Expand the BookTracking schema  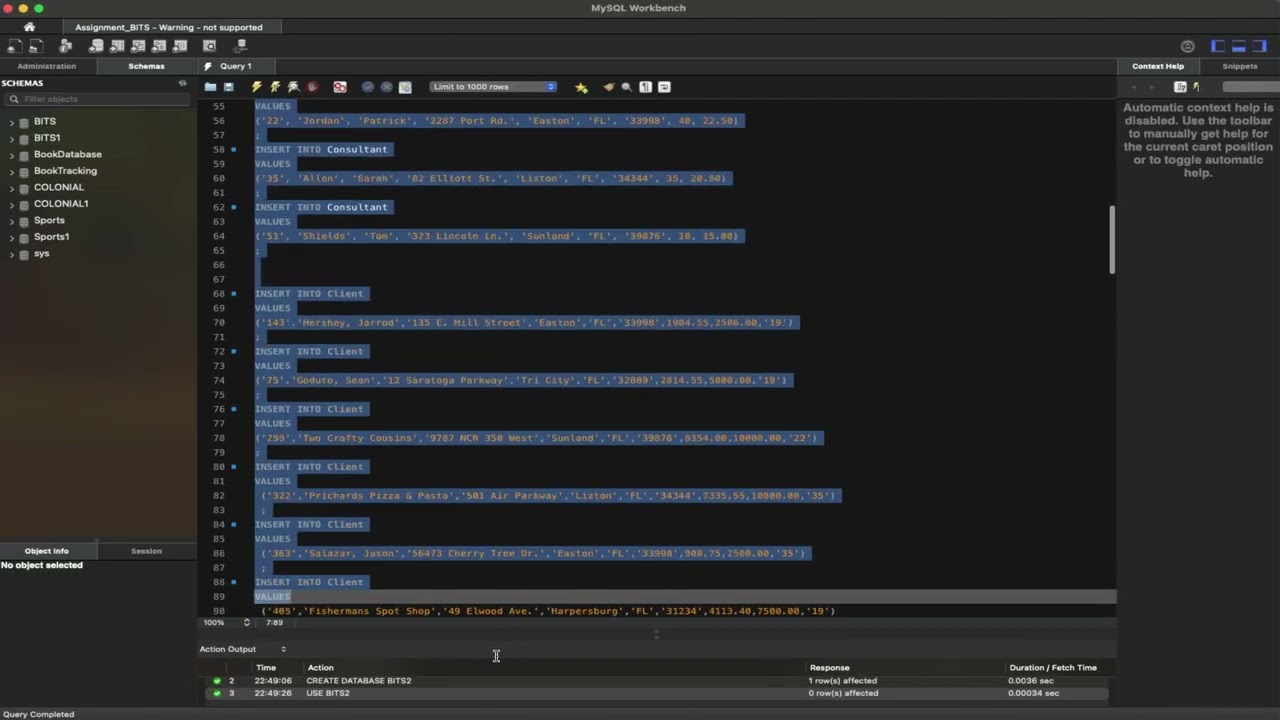click(x=12, y=171)
